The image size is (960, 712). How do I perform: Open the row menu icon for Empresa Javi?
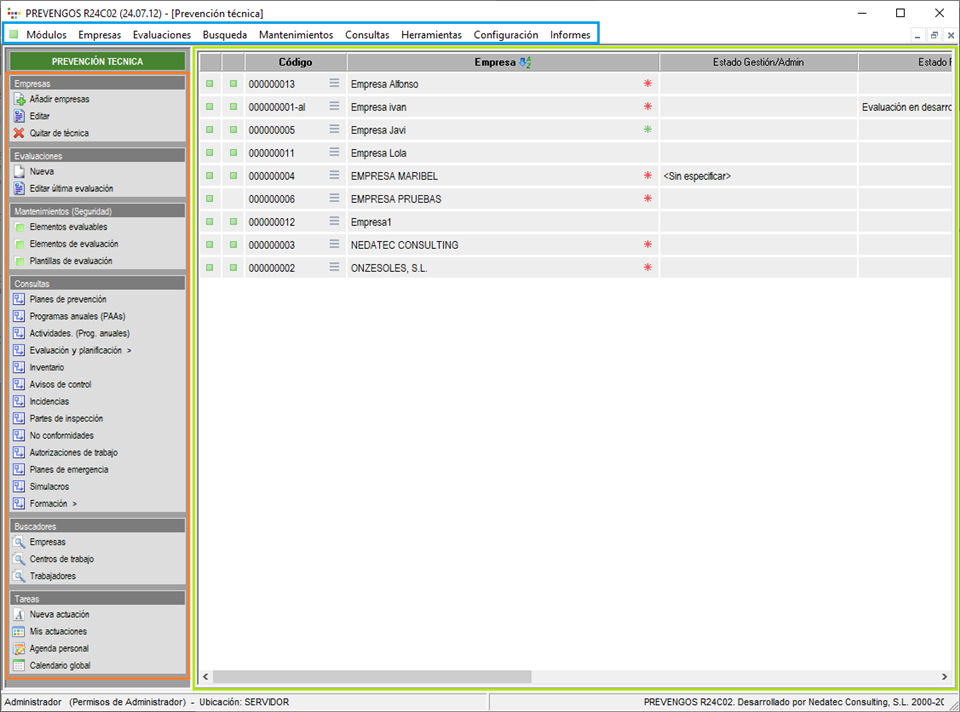pos(335,130)
